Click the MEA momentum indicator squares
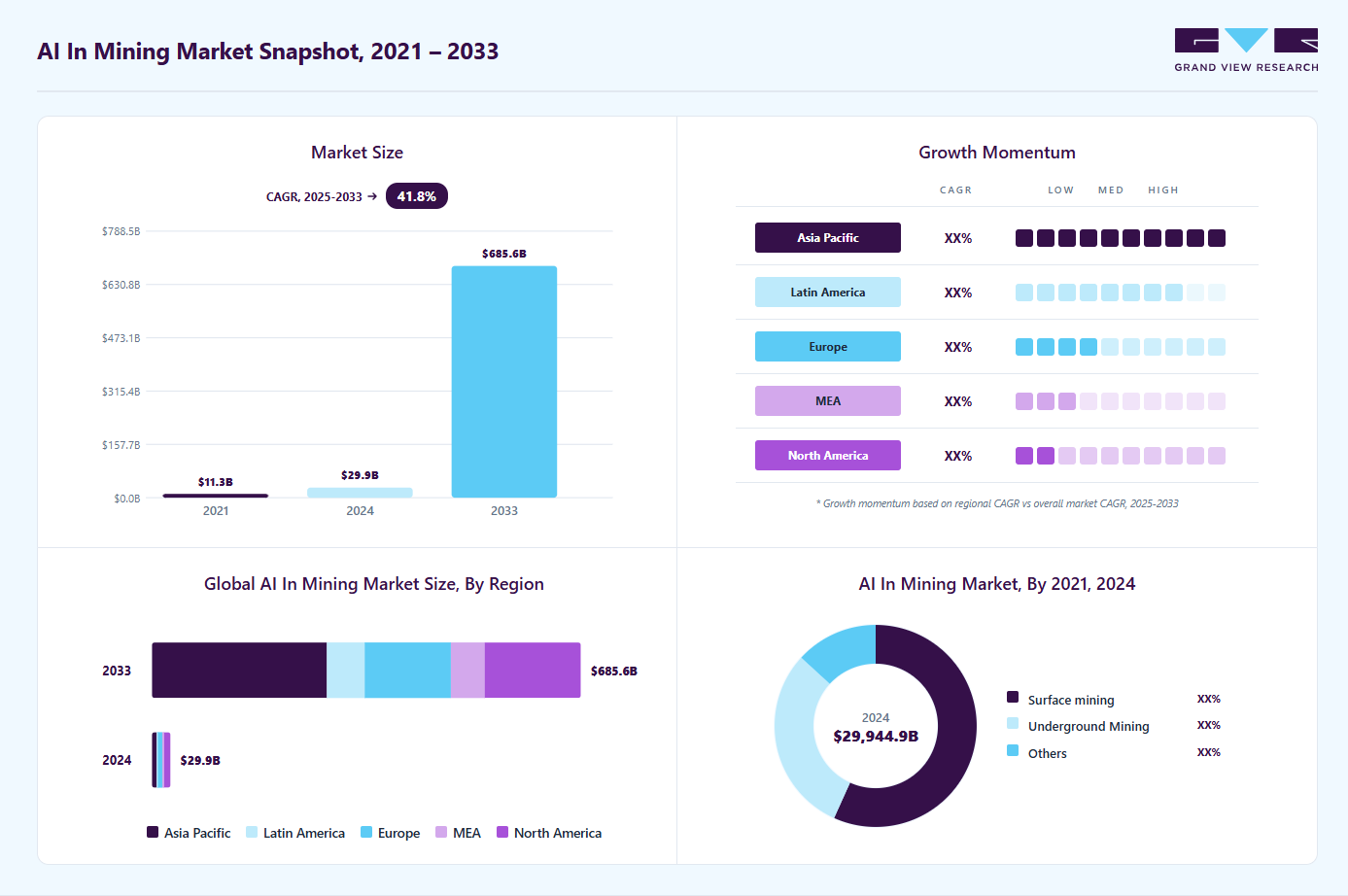The image size is (1348, 896). [x=1121, y=401]
